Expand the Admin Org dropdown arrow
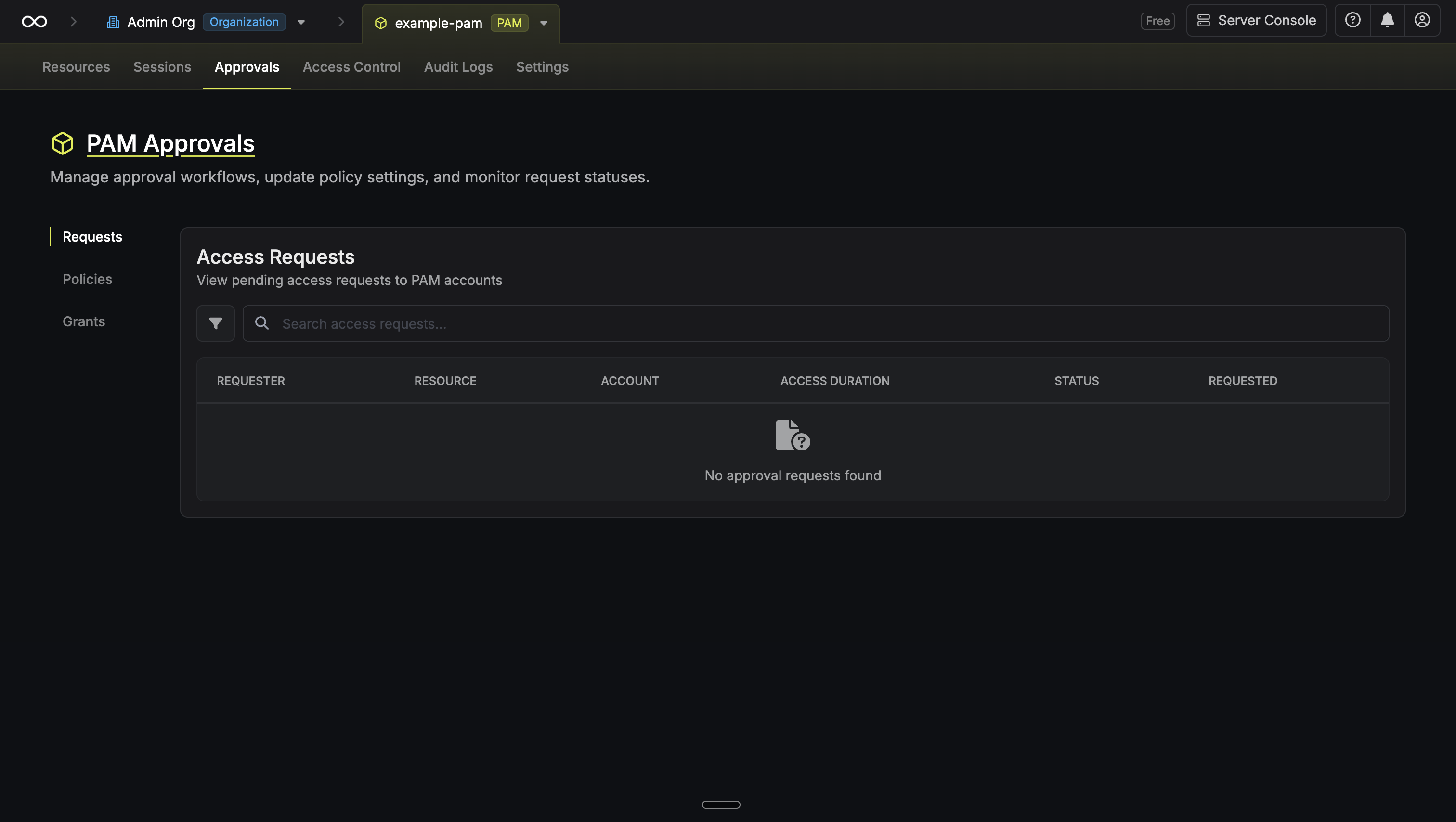Viewport: 1456px width, 822px height. (x=301, y=23)
